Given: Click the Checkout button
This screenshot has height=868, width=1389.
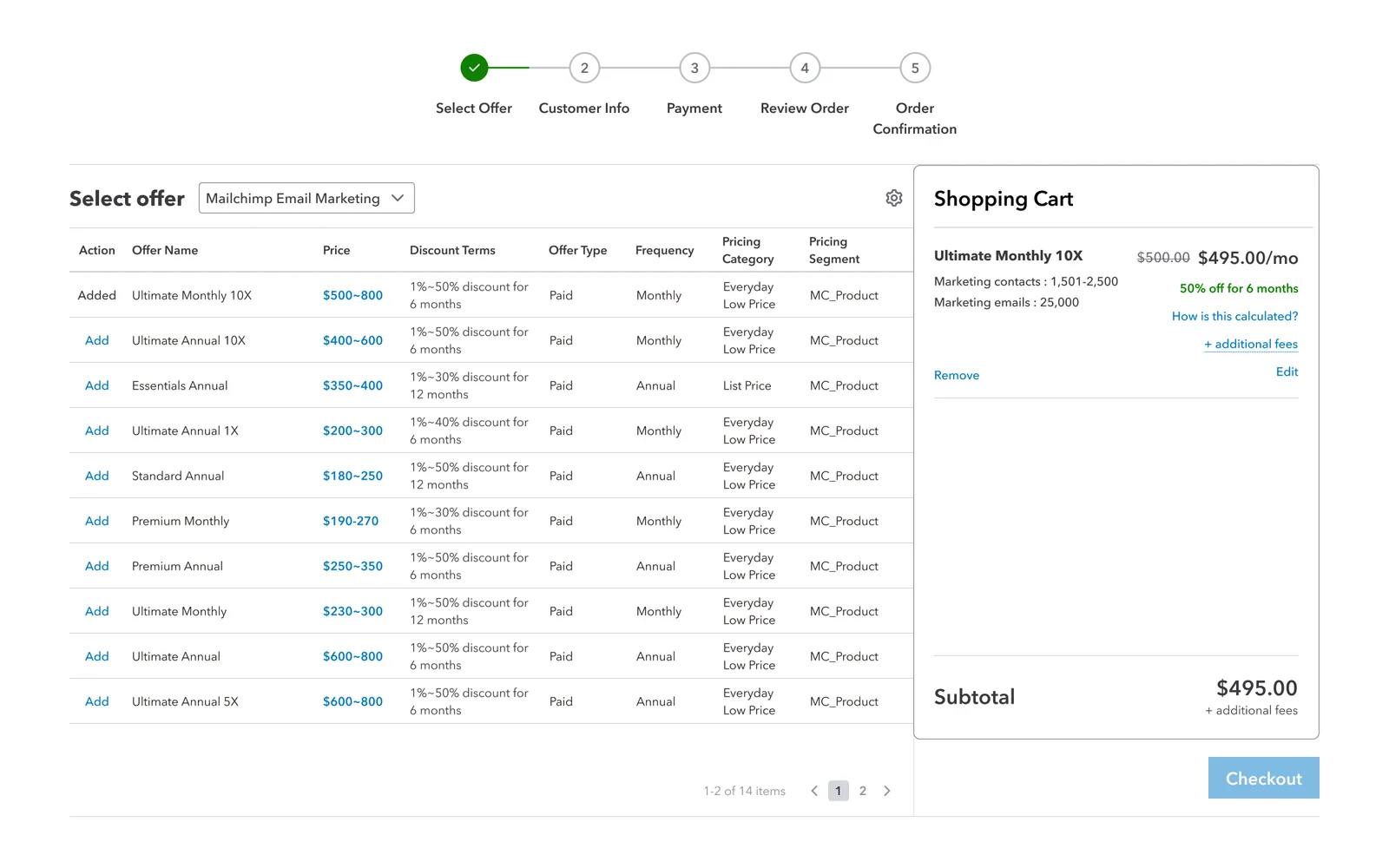Looking at the screenshot, I should tap(1264, 778).
